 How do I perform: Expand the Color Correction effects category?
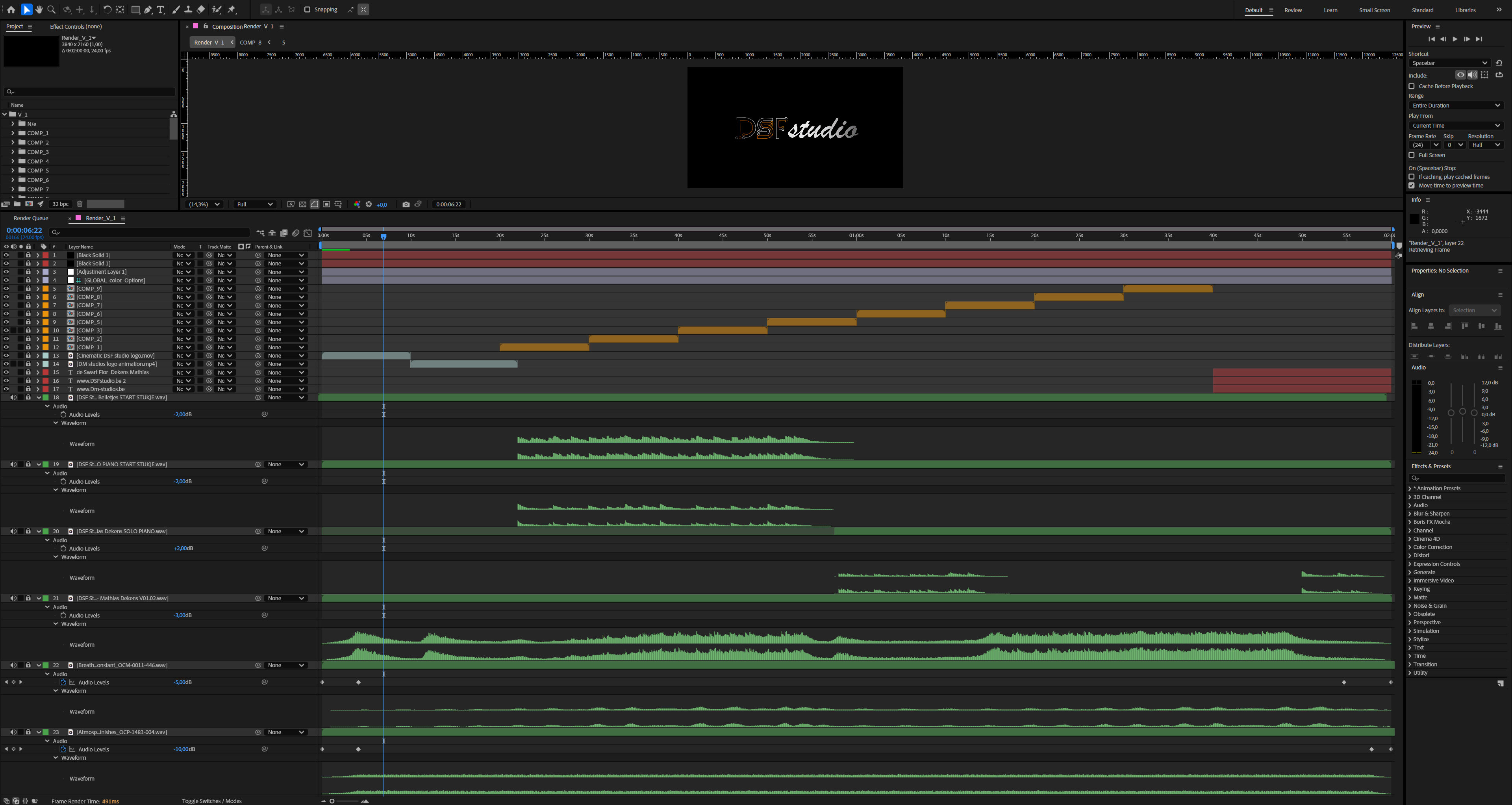click(1410, 547)
